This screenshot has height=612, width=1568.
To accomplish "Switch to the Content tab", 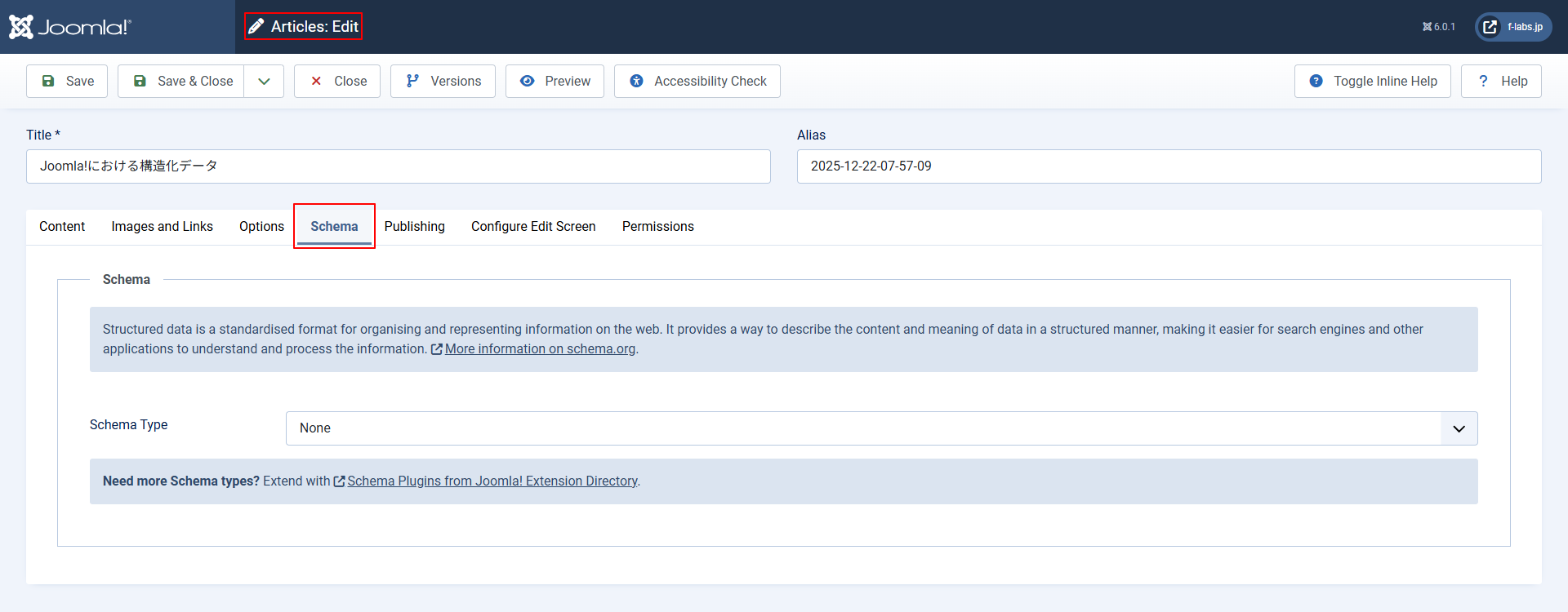I will click(x=62, y=227).
